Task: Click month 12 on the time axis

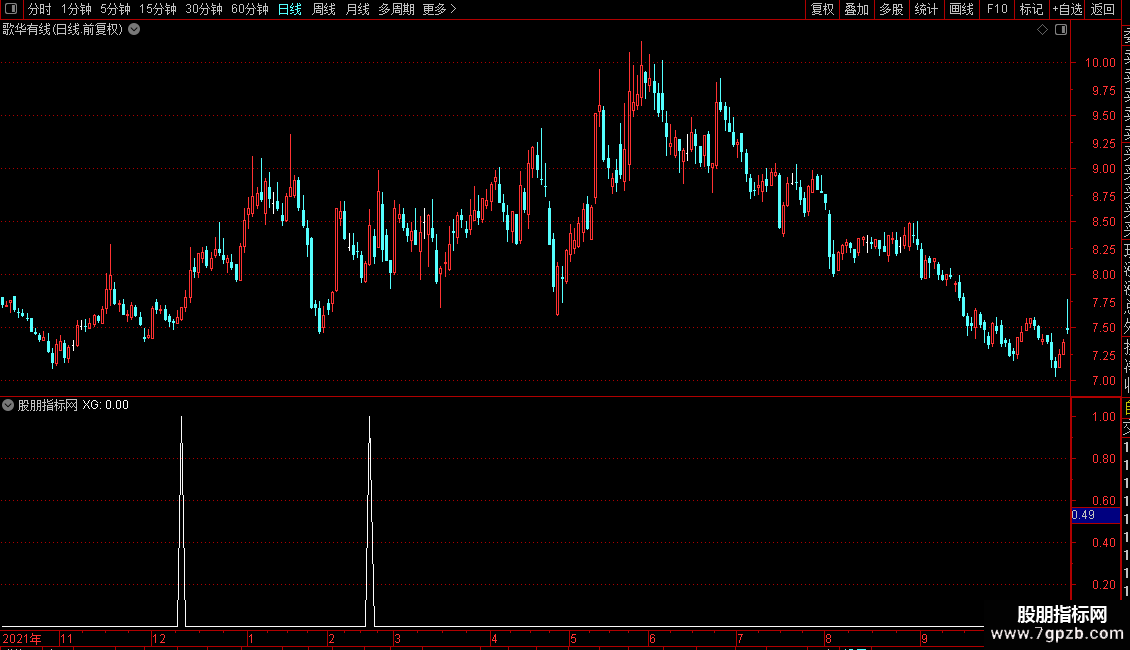Action: pyautogui.click(x=159, y=638)
